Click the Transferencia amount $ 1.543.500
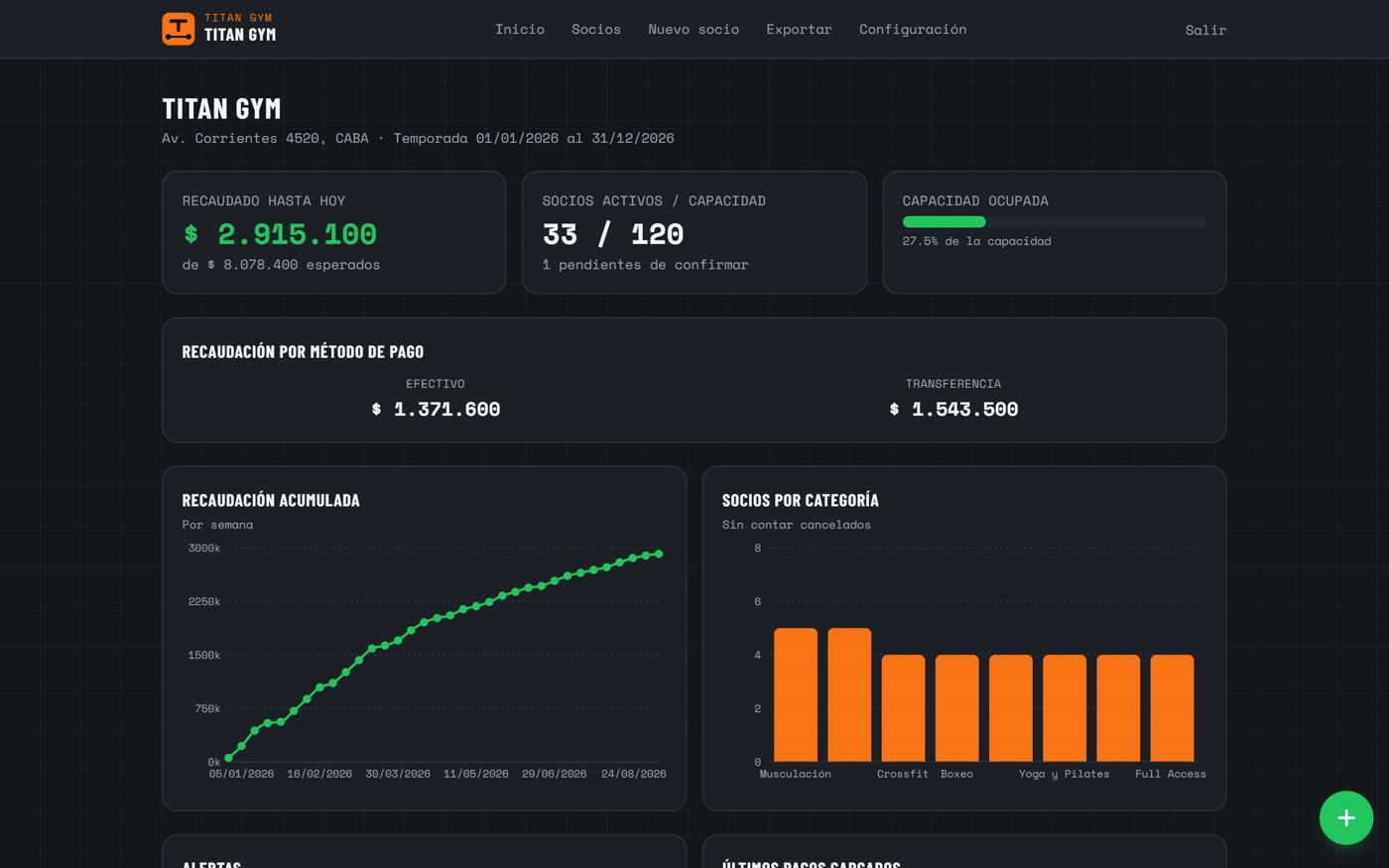This screenshot has width=1389, height=868. [x=953, y=409]
